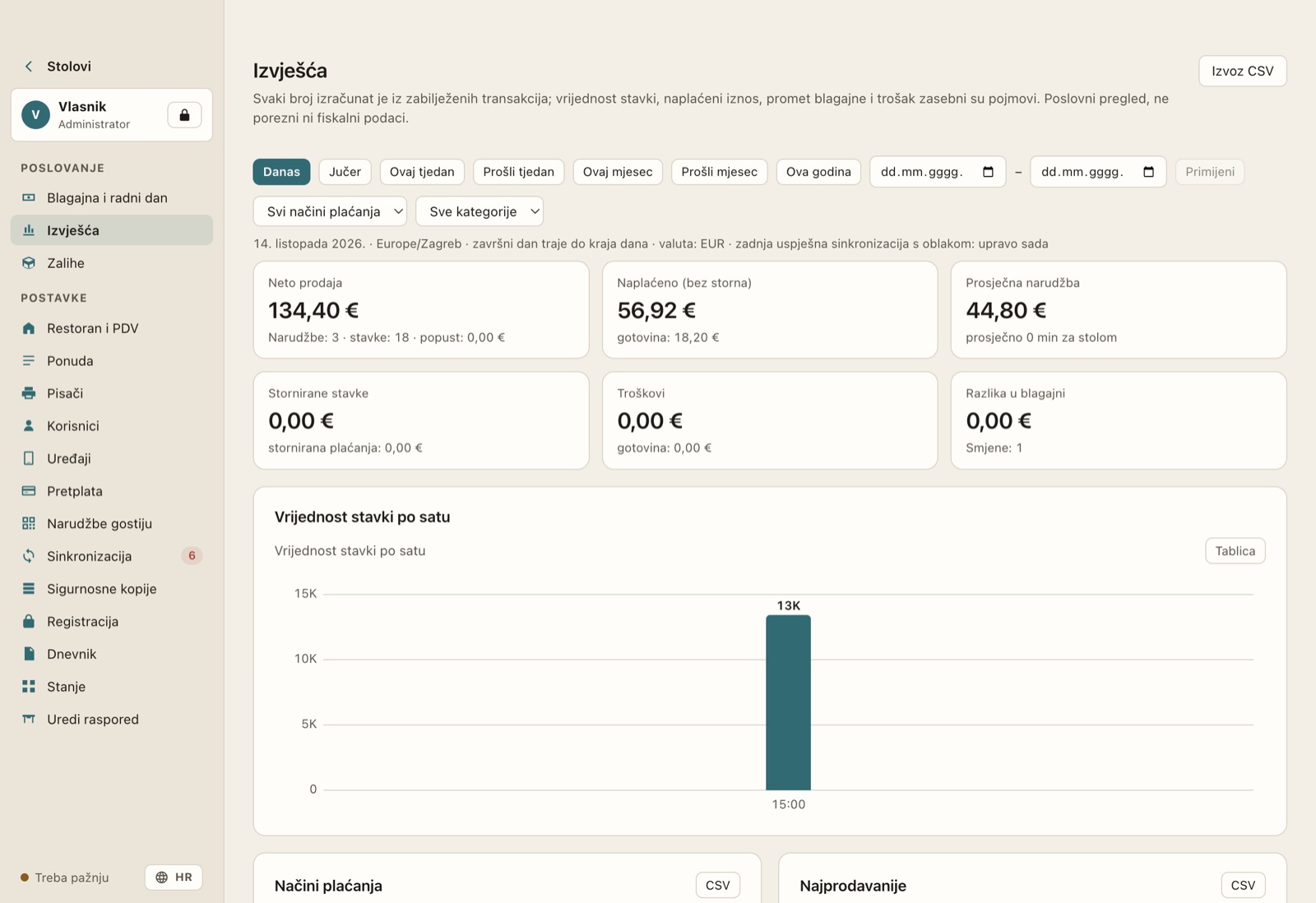Open the Zalihe box icon

(29, 263)
